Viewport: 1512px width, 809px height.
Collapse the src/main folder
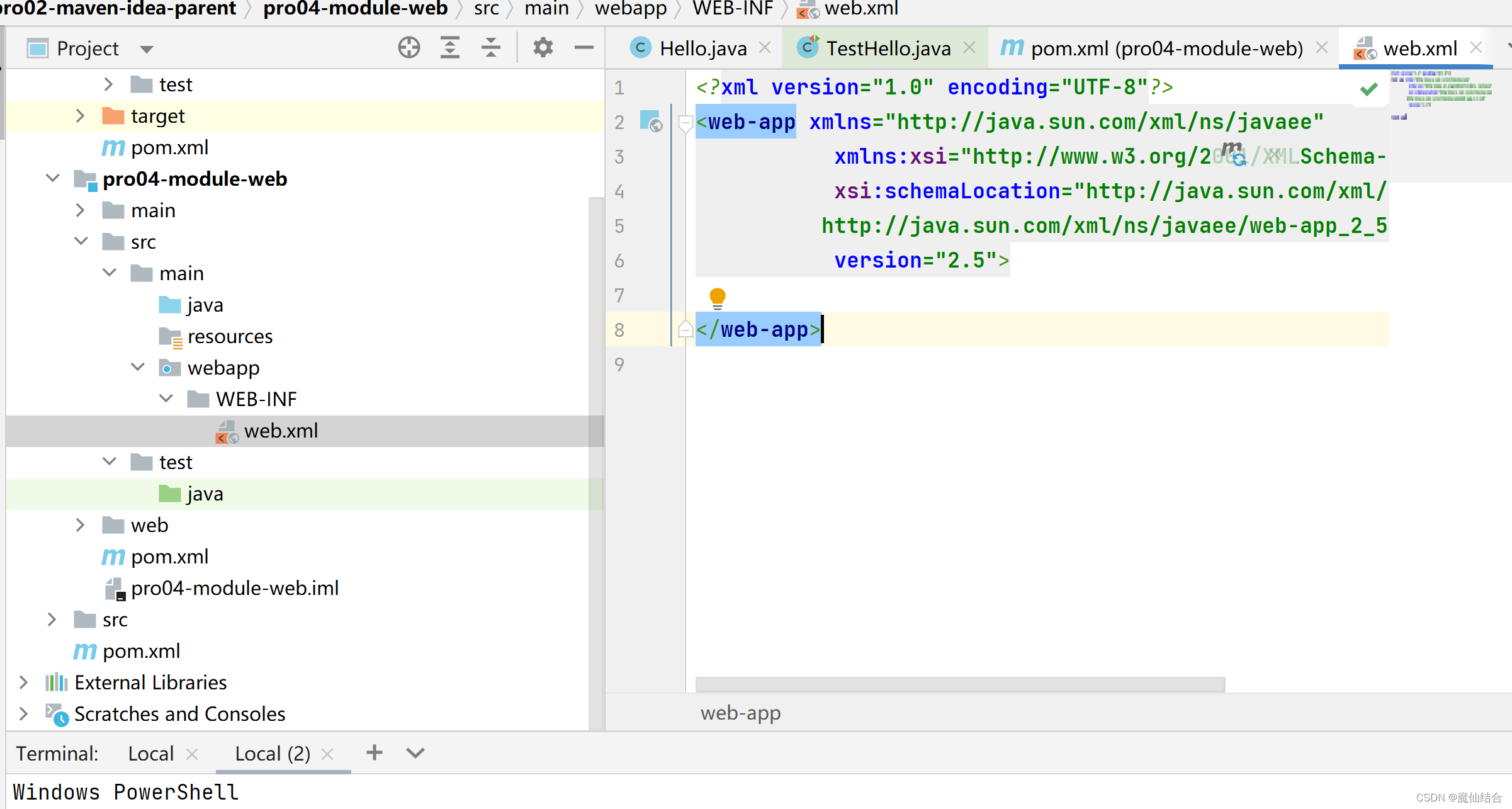pos(110,273)
